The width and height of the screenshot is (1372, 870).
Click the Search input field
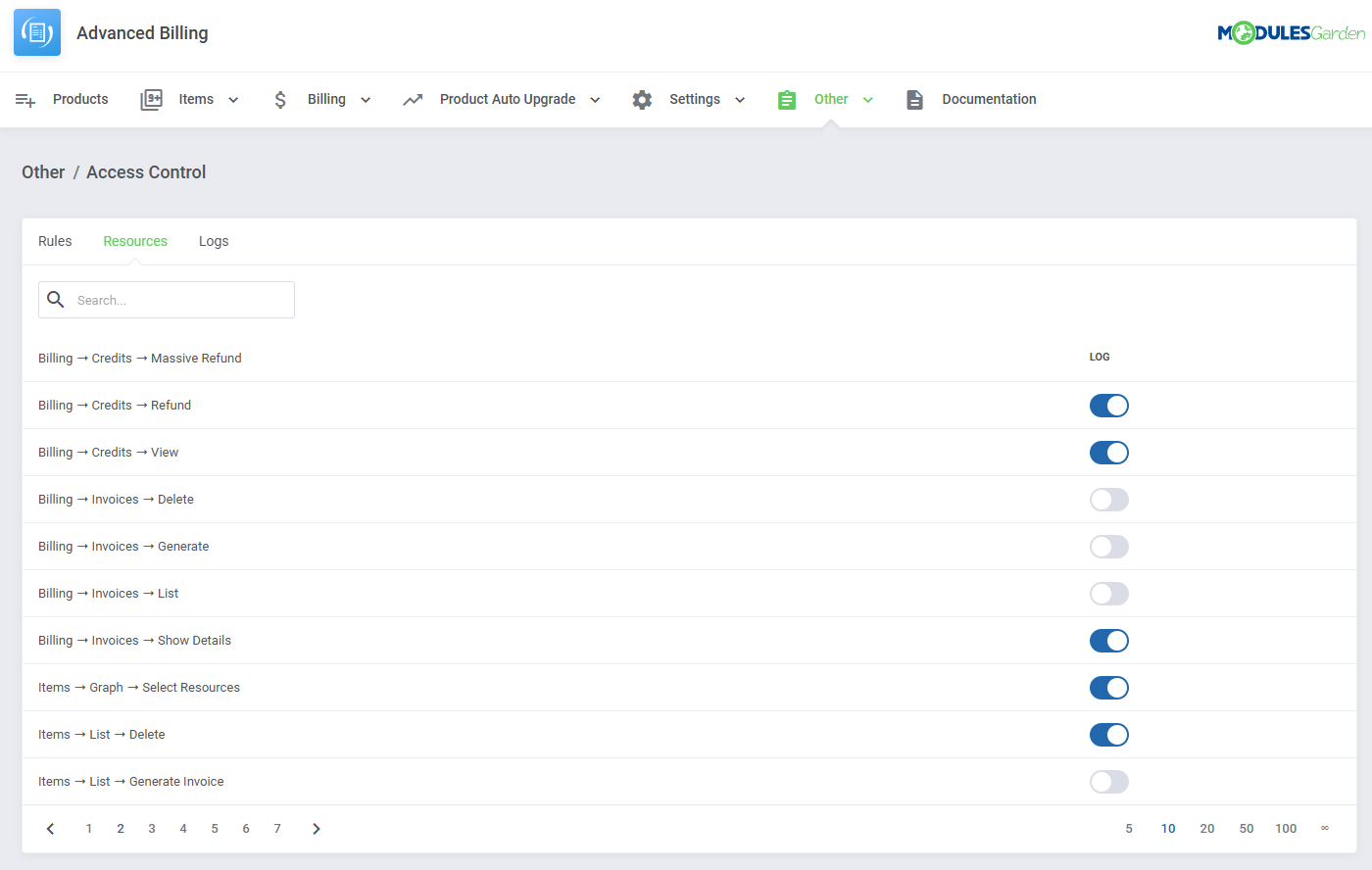(x=181, y=300)
